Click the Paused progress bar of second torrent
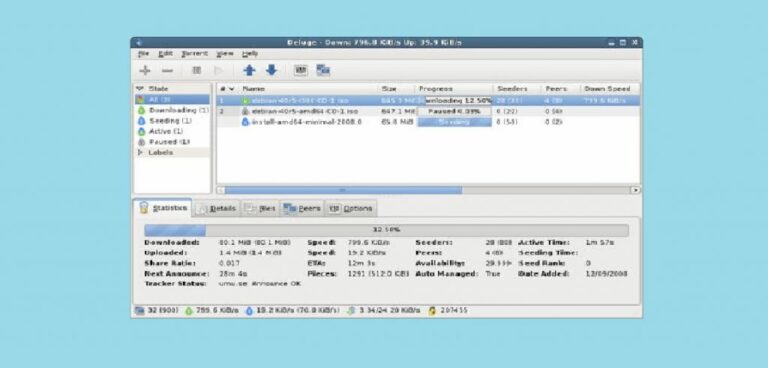 tap(455, 111)
